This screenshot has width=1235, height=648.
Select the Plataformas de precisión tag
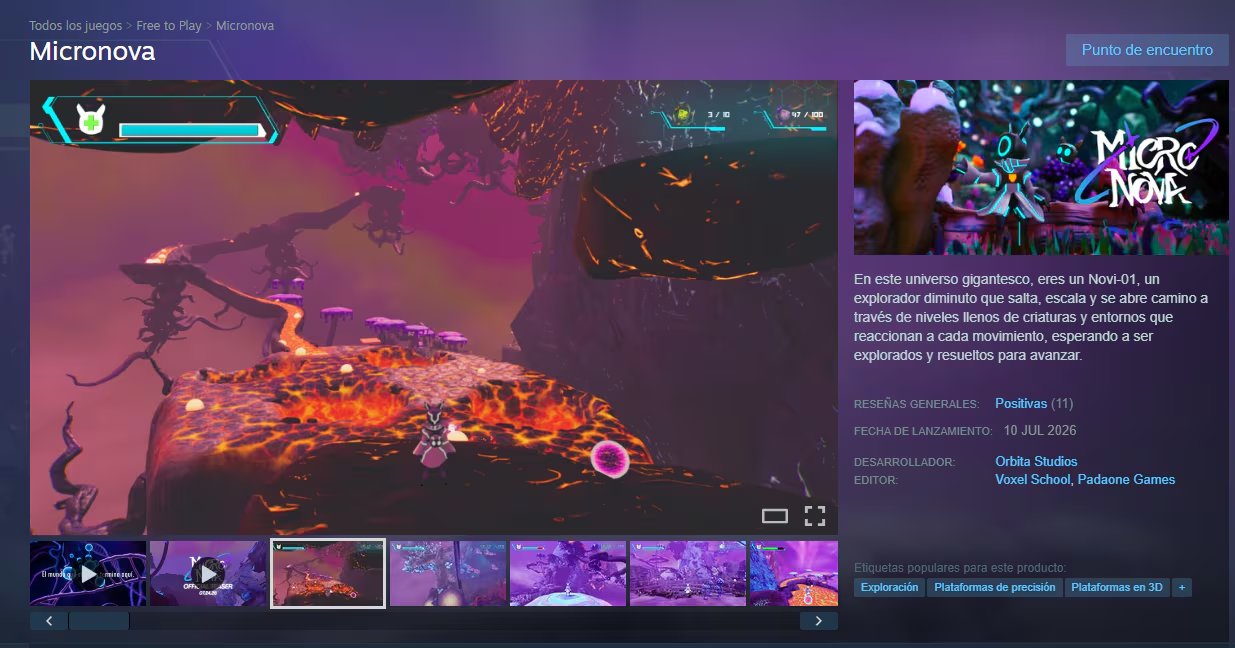tap(994, 588)
